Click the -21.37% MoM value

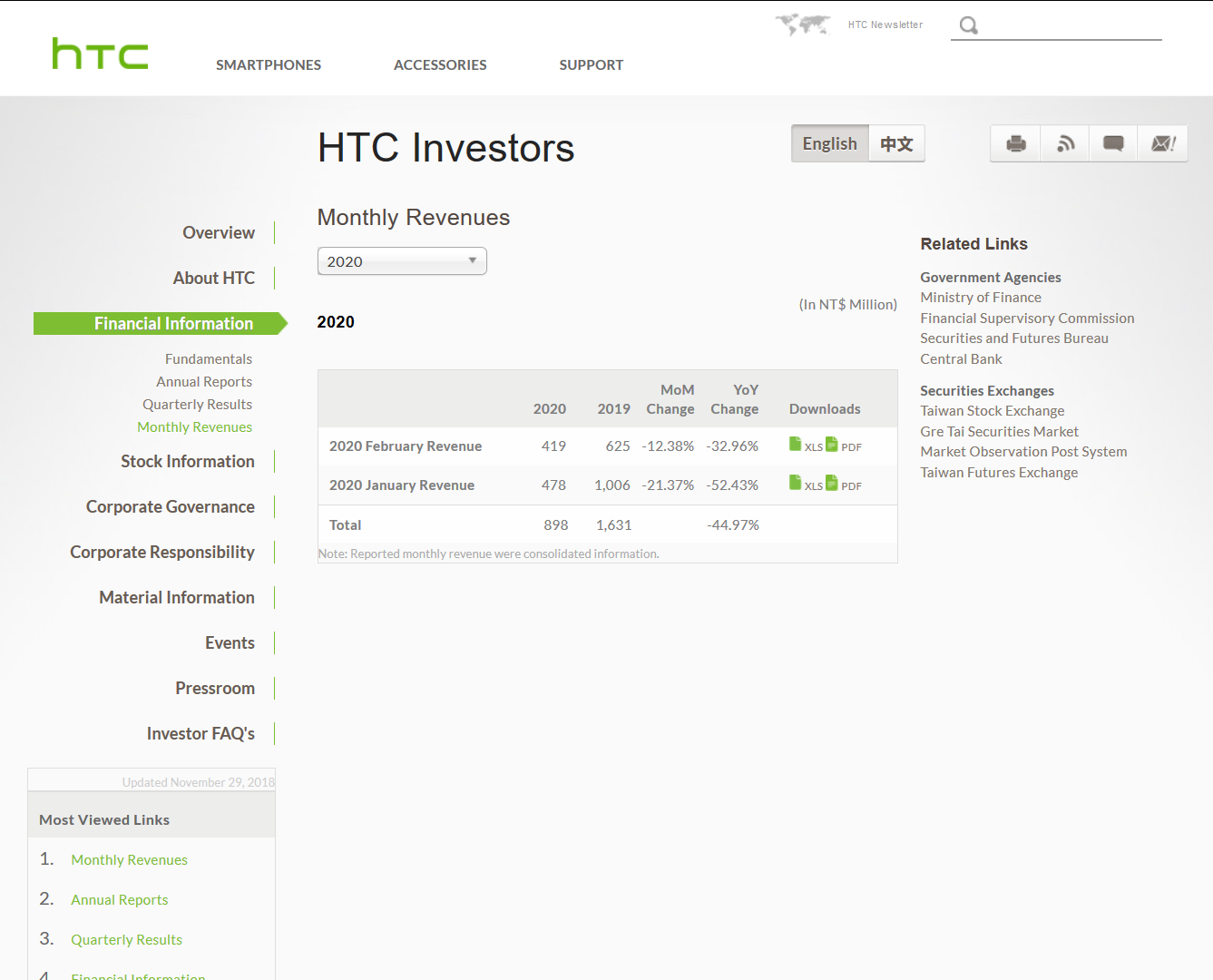668,485
